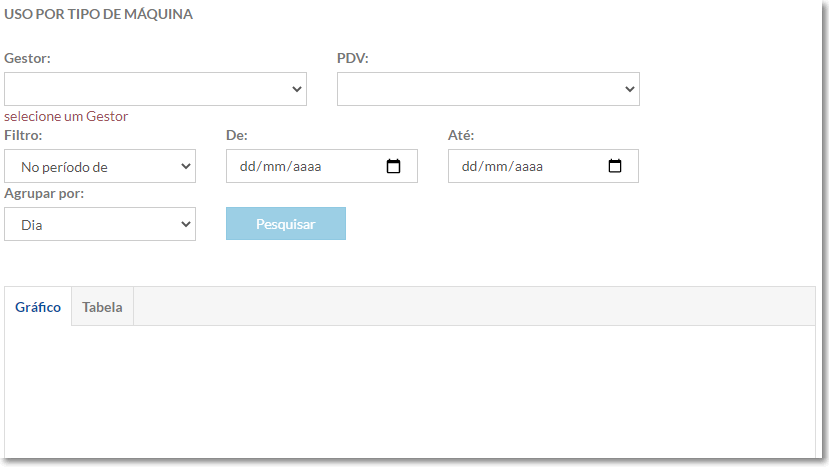The height and width of the screenshot is (467, 829).
Task: Open the Filtro 'No período de' dropdown
Action: [100, 166]
